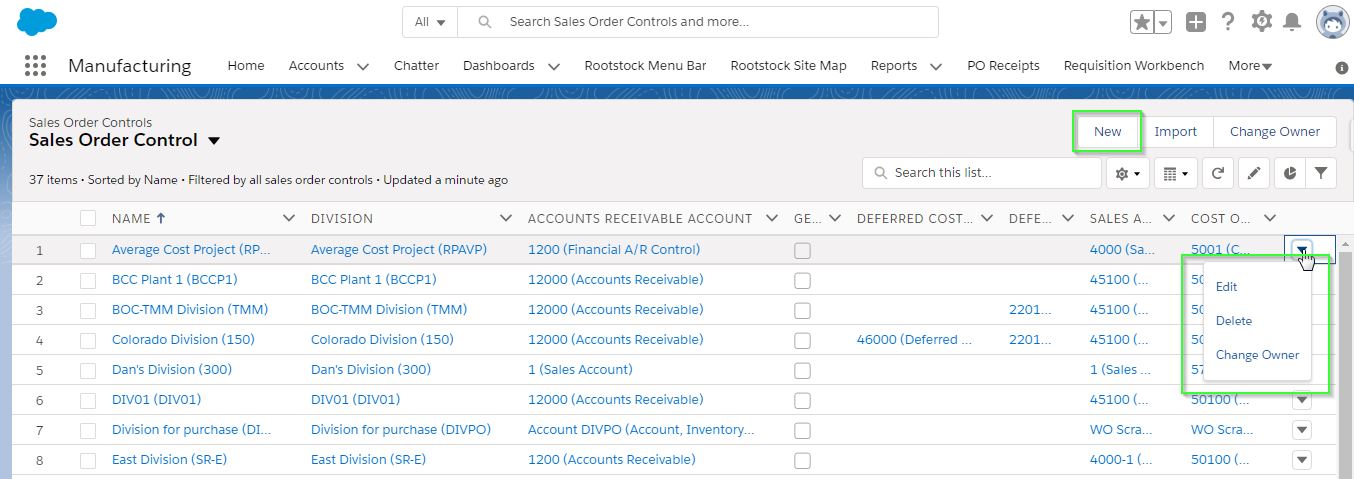Show filters funnel icon
Screen dimensions: 1354x479
point(1321,173)
